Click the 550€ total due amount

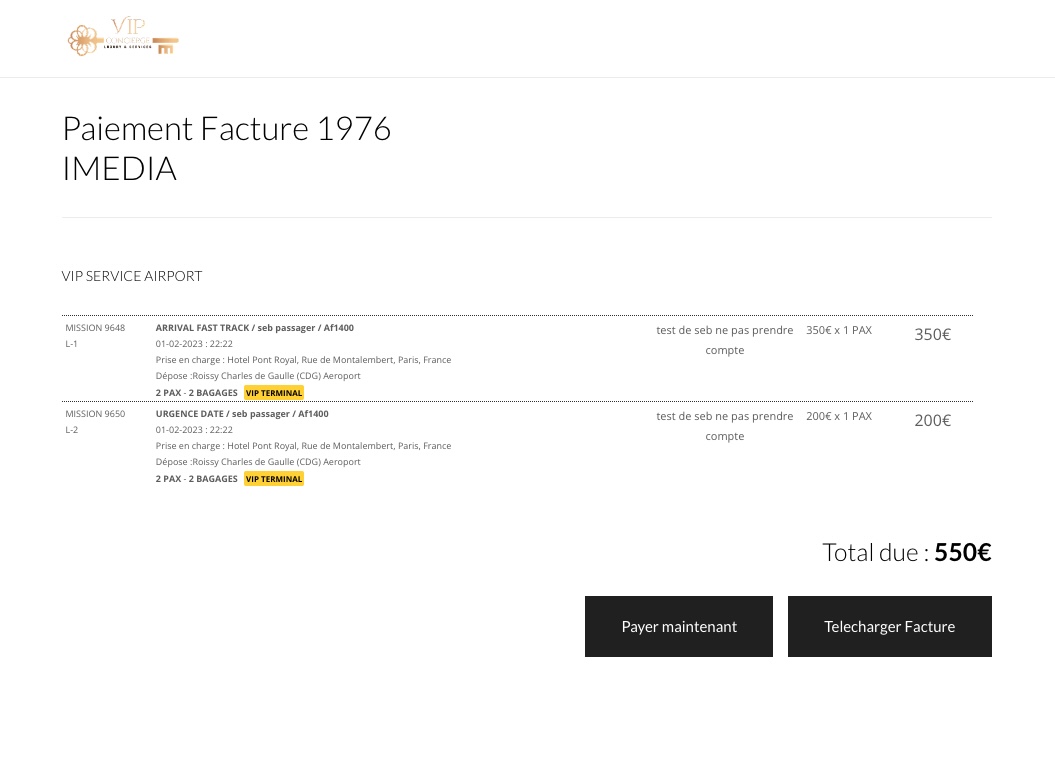pos(962,552)
